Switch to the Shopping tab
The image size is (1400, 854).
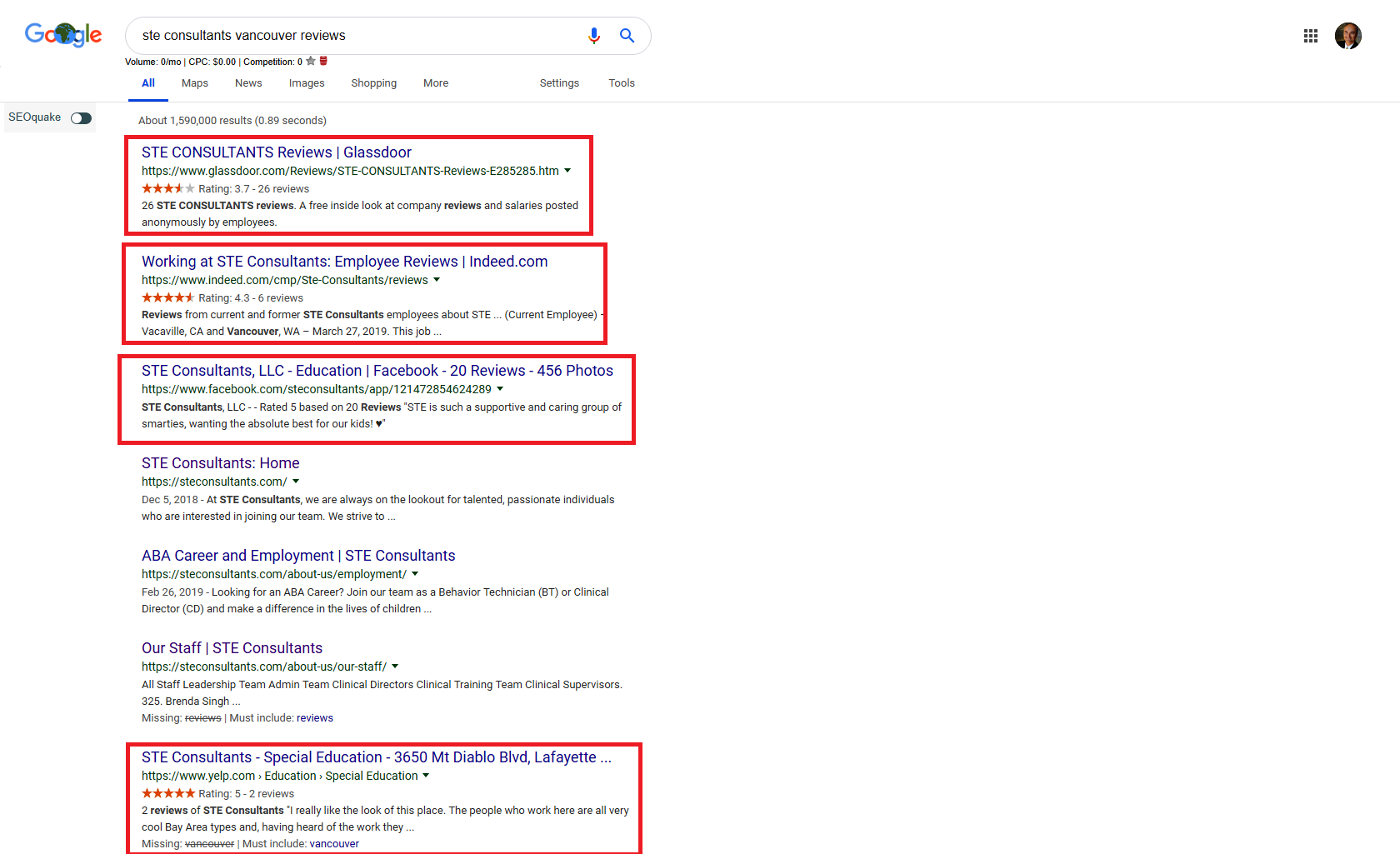click(373, 83)
